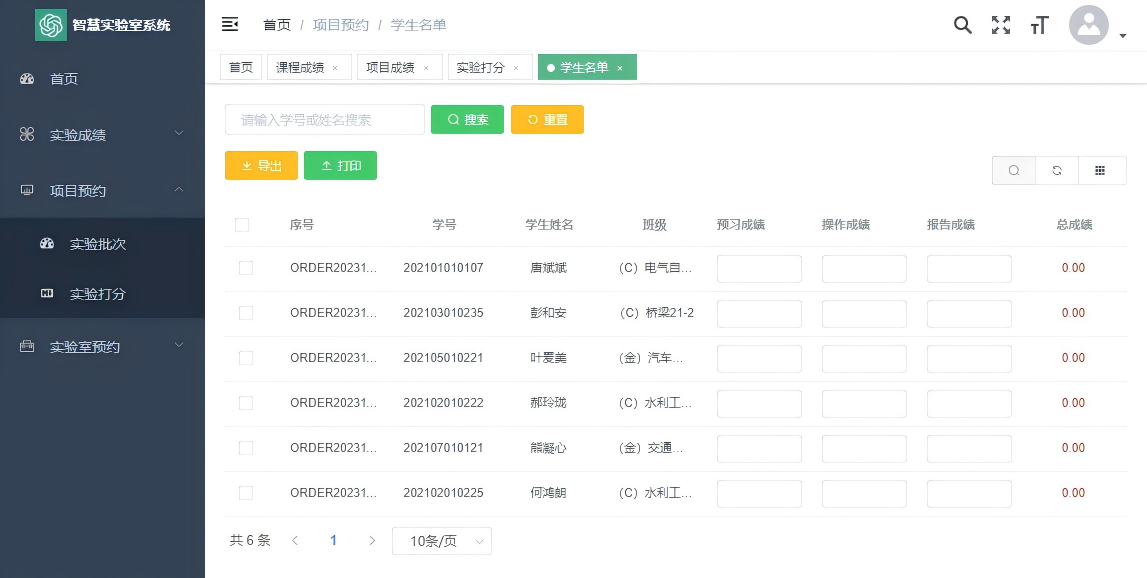
Task: Check the select-all checkbox in the table header
Action: (x=242, y=225)
